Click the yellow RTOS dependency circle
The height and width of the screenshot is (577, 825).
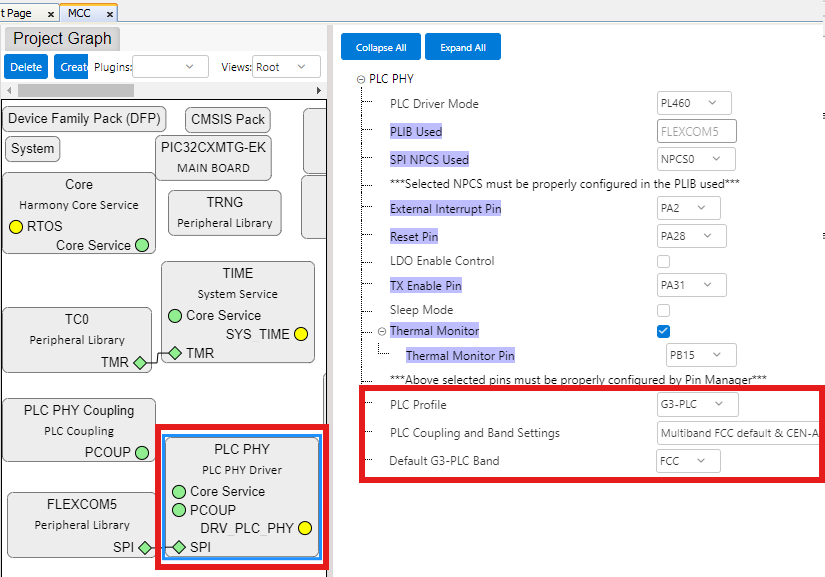click(x=16, y=227)
